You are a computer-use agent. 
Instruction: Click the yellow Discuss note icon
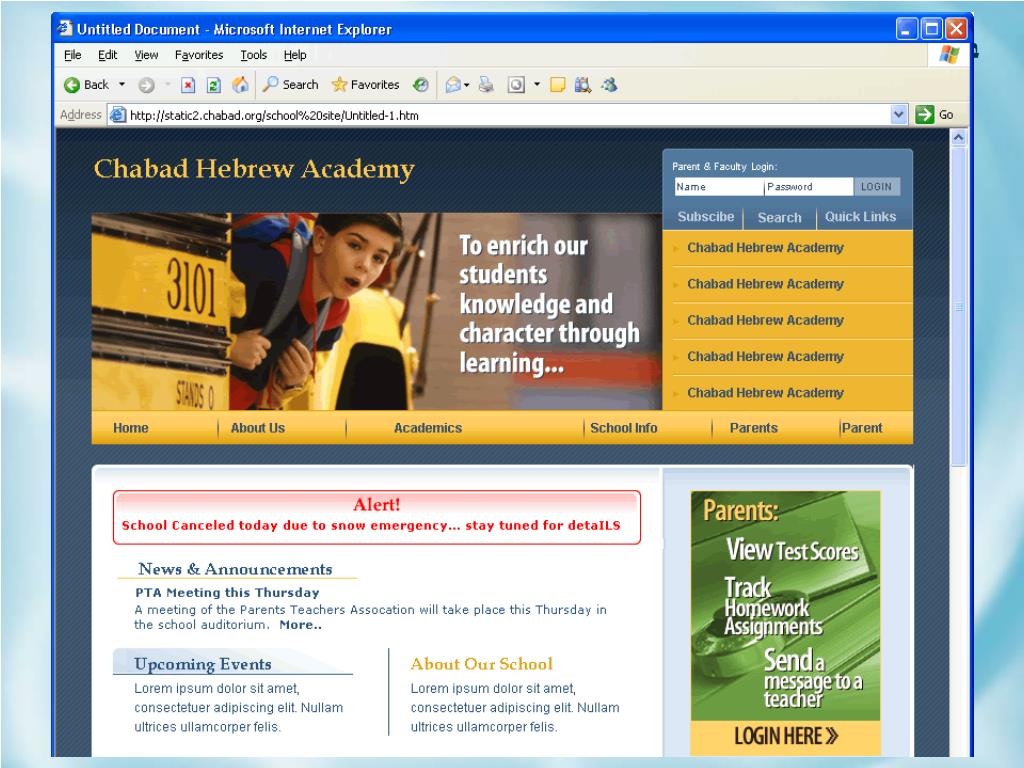tap(557, 85)
